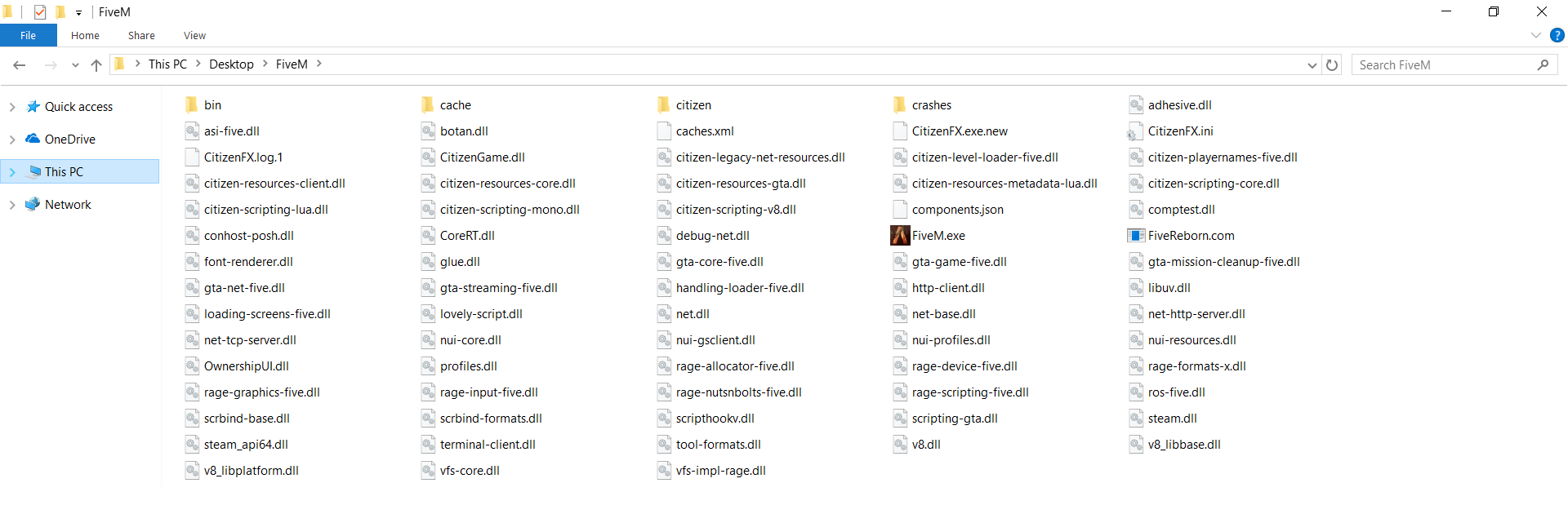This screenshot has width=1568, height=514.
Task: Select conhost-posh.dll file name
Action: [x=248, y=236]
